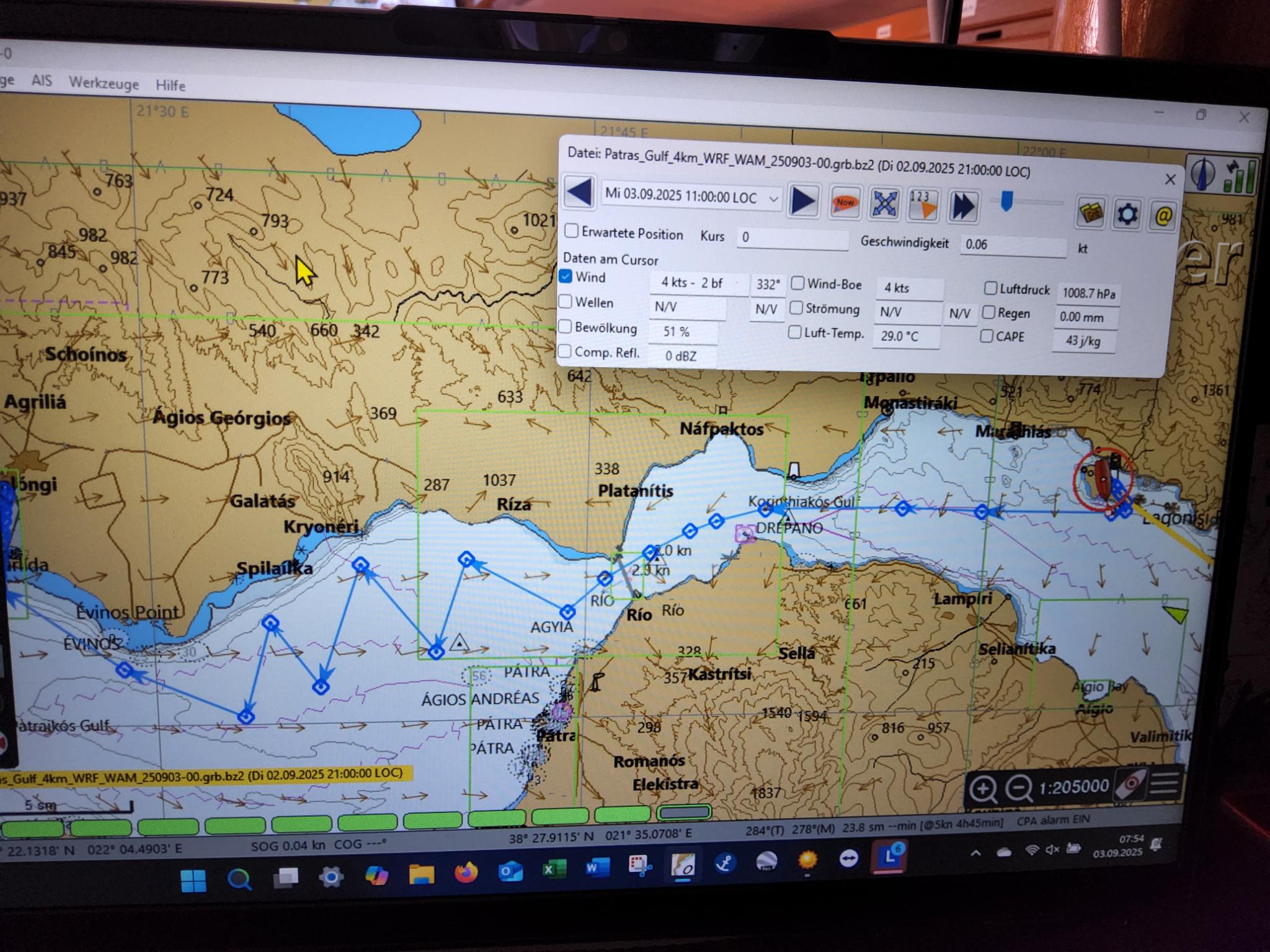Enable the Luft-Temp. checkbox
Screen dimensions: 1270x952
[x=794, y=332]
